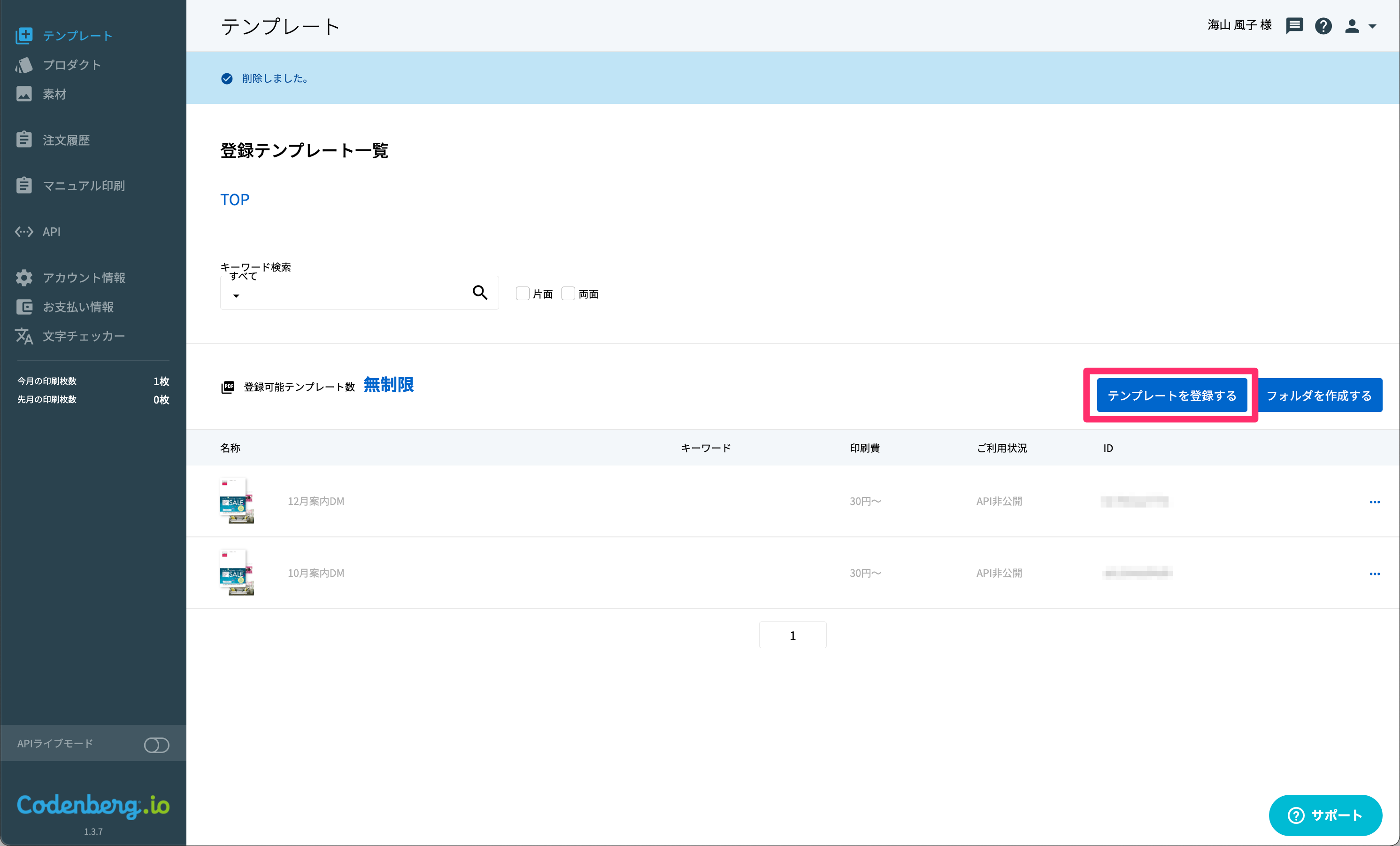The width and height of the screenshot is (1400, 846).
Task: Click the 今月の印刷枚数 label
Action: 46,381
